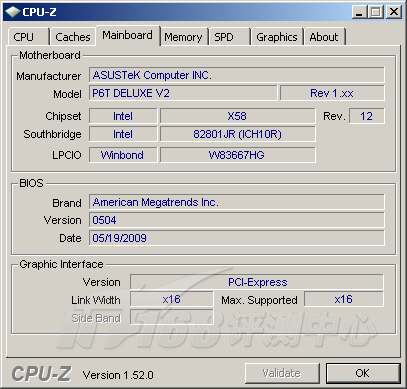This screenshot has width=407, height=389.
Task: Click the greyed Side Band label
Action: 96,318
